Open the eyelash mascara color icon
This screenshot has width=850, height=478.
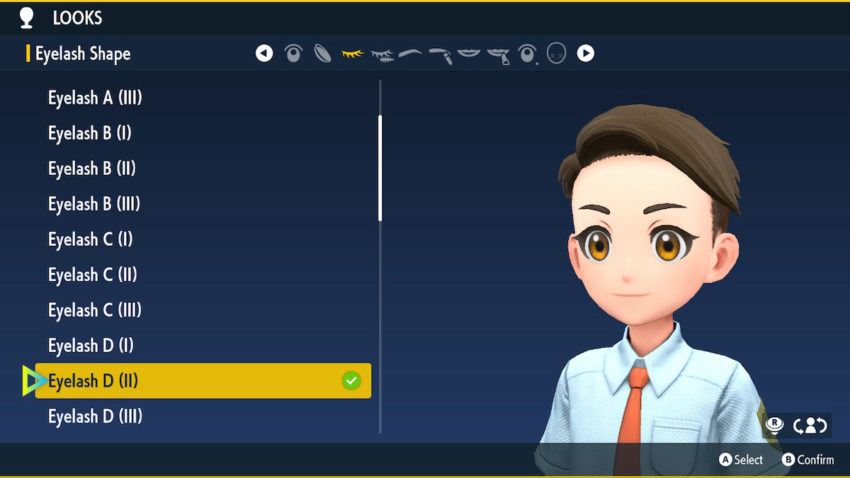[382, 55]
